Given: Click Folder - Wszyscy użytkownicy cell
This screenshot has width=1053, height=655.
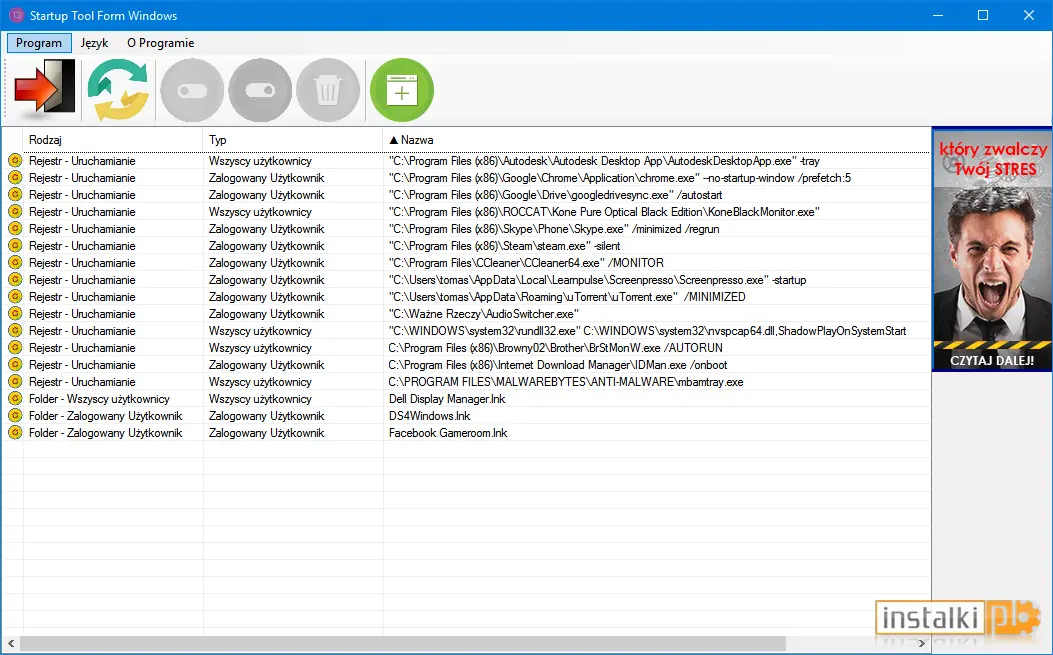Looking at the screenshot, I should (x=99, y=399).
